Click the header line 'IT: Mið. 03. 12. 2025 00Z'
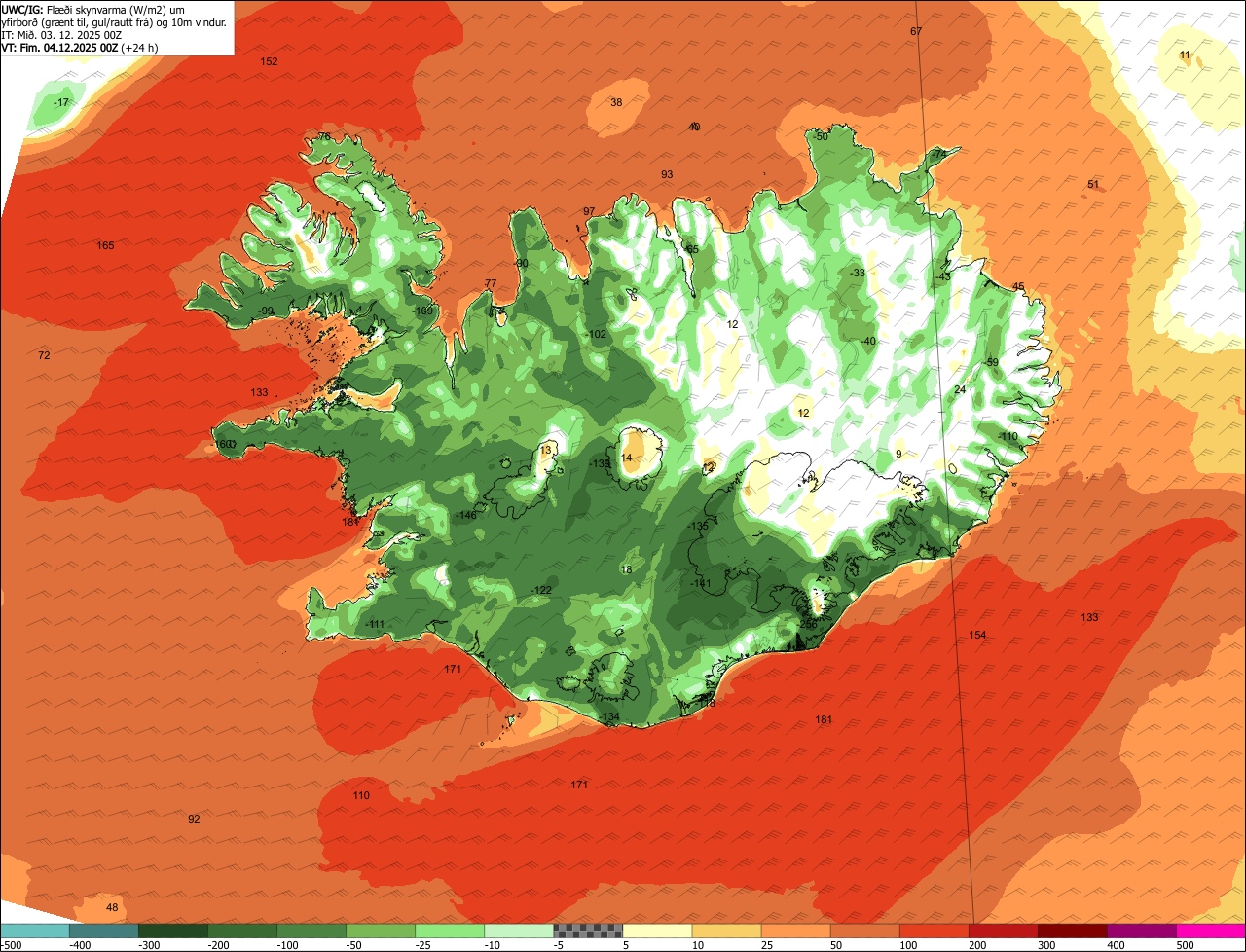 (61, 34)
